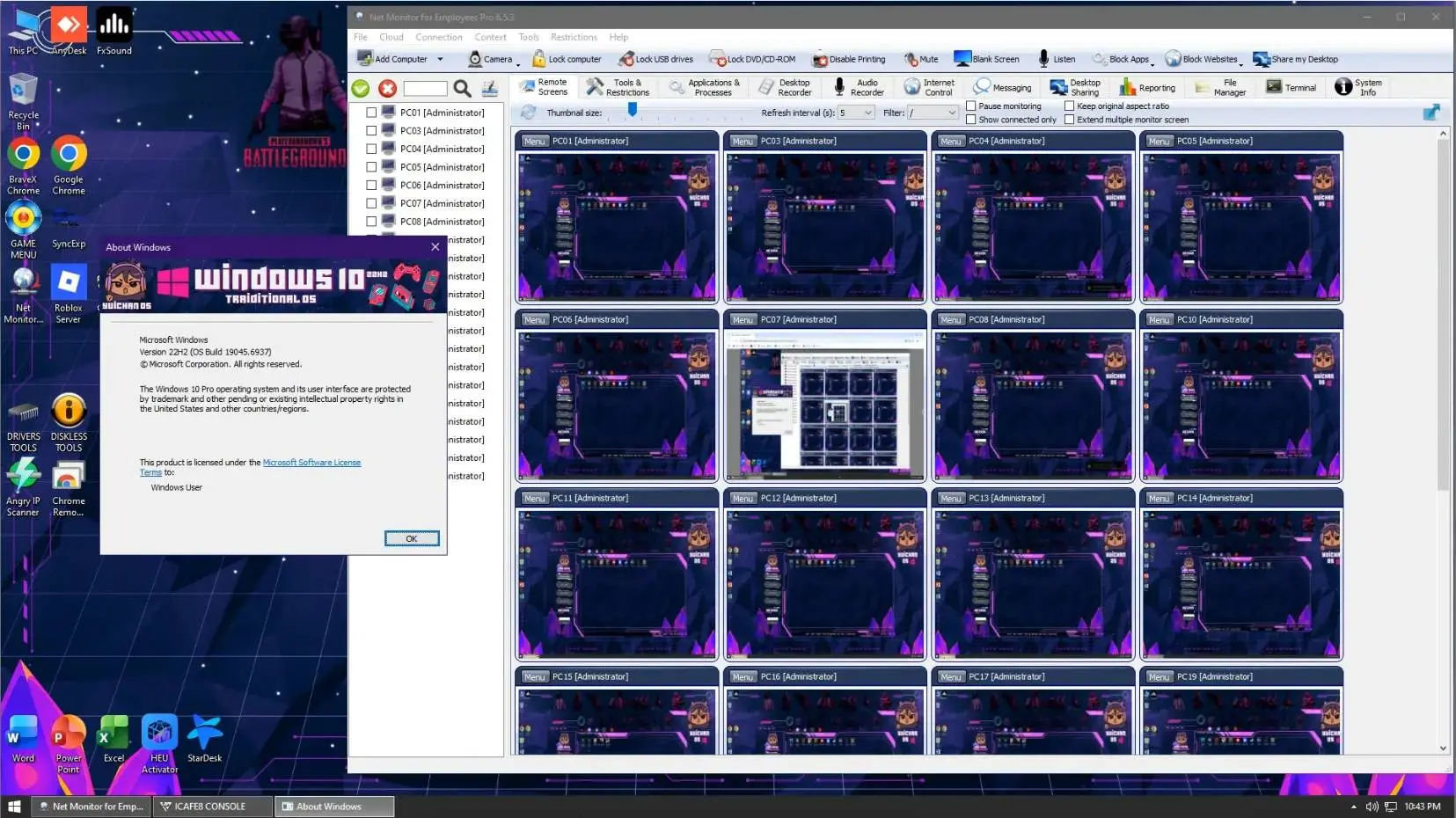The width and height of the screenshot is (1456, 818).
Task: Click the magnifier search icon above the computer list
Action: (462, 88)
